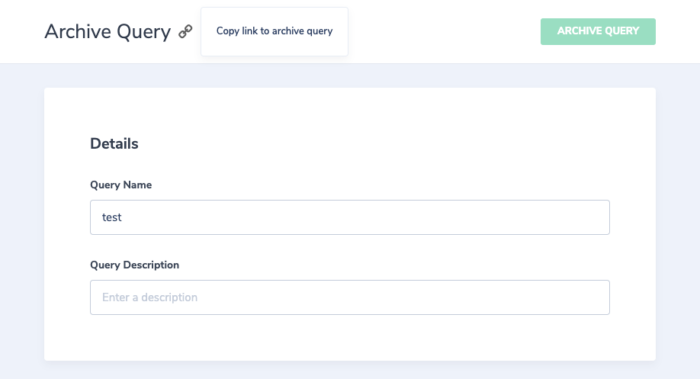This screenshot has height=379, width=700.
Task: Click the white Details card background
Action: 350,112
